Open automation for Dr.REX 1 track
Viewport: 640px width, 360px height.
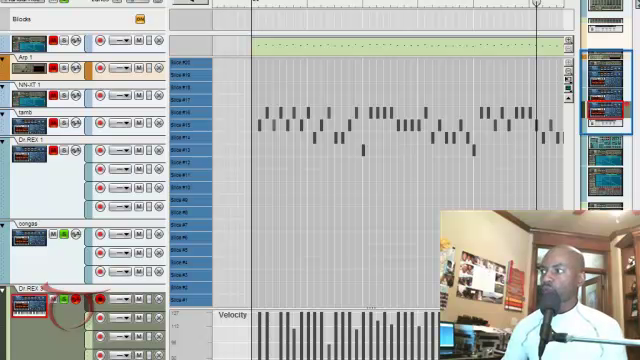[76, 151]
